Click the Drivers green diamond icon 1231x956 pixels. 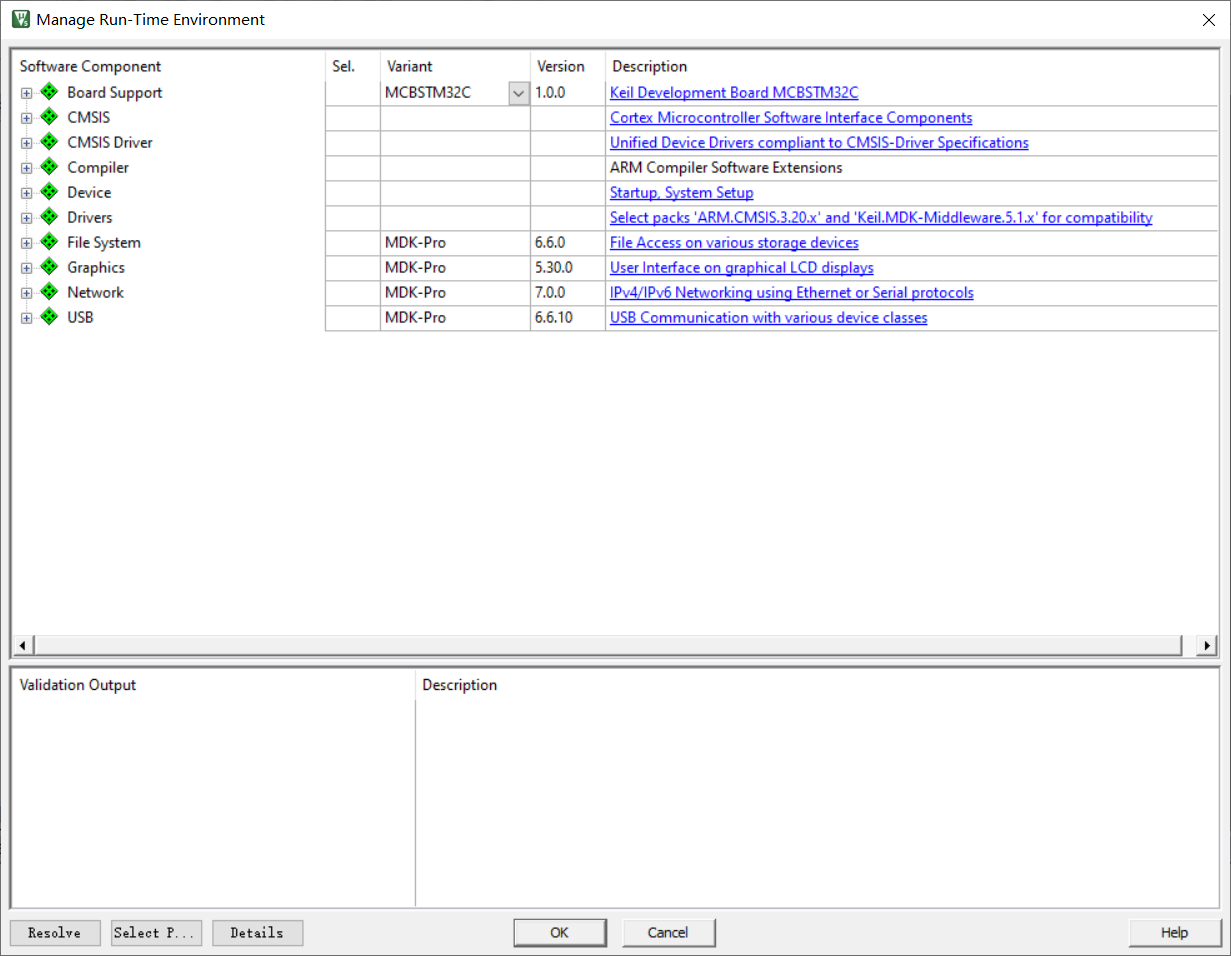click(49, 217)
